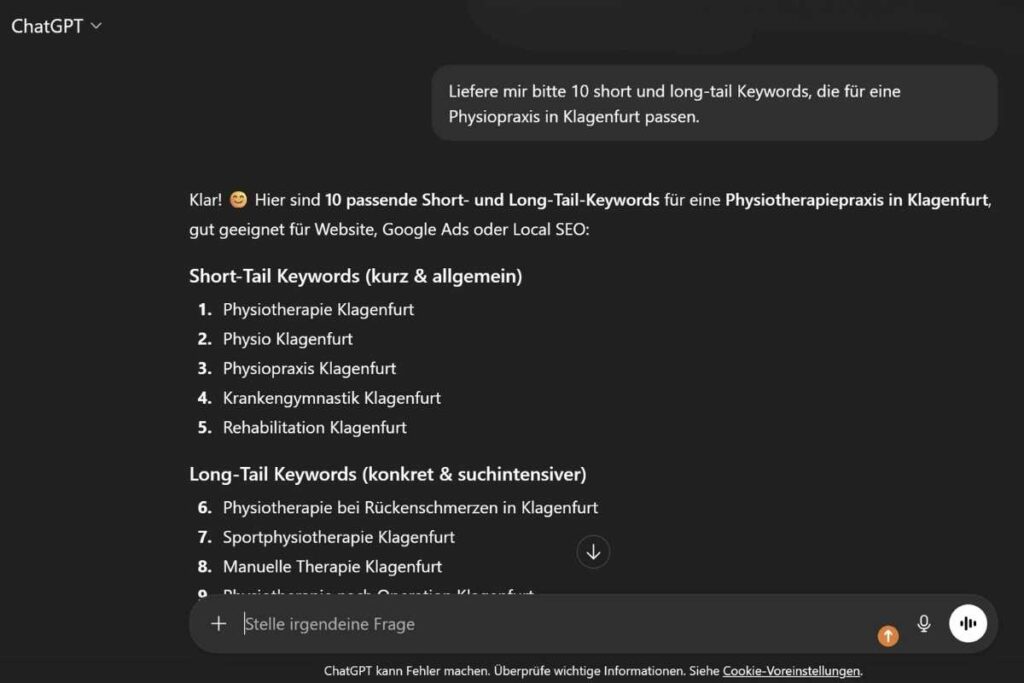Image resolution: width=1024 pixels, height=683 pixels.
Task: Click the disclaimer text about ChatGPT errors
Action: tap(500, 671)
